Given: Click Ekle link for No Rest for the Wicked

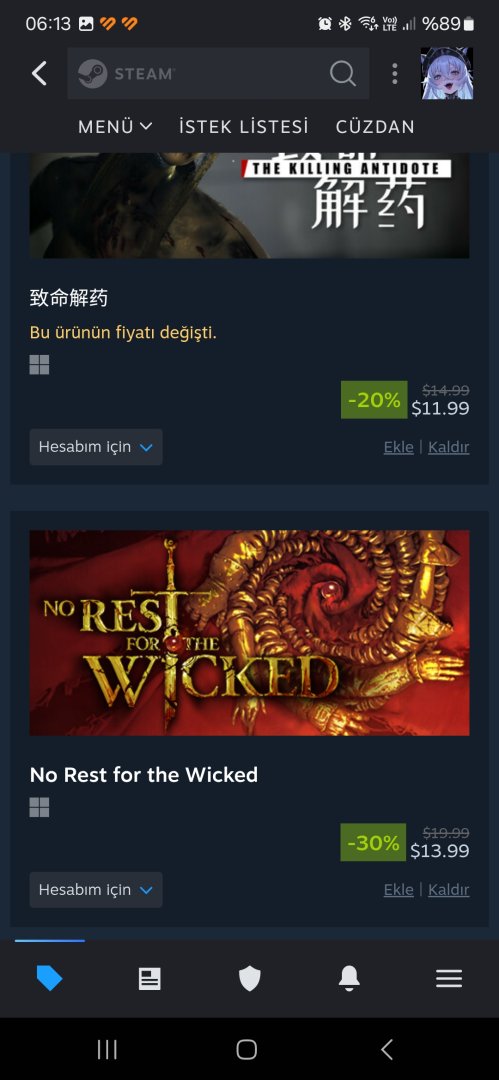Looking at the screenshot, I should tap(398, 890).
